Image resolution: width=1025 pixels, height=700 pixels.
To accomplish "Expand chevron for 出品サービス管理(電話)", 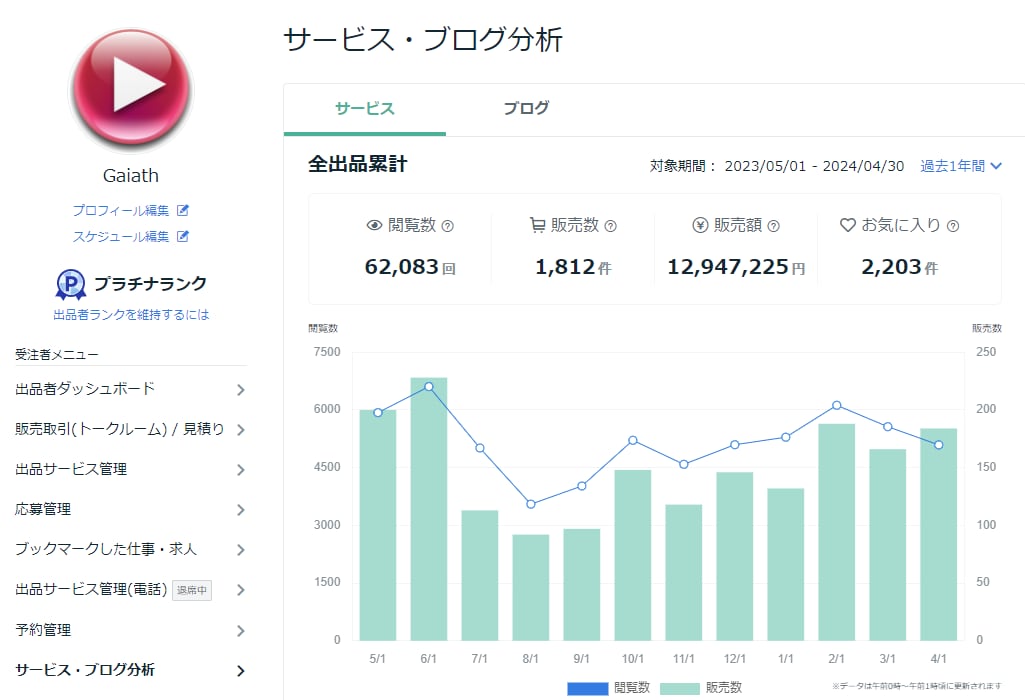I will coord(241,590).
